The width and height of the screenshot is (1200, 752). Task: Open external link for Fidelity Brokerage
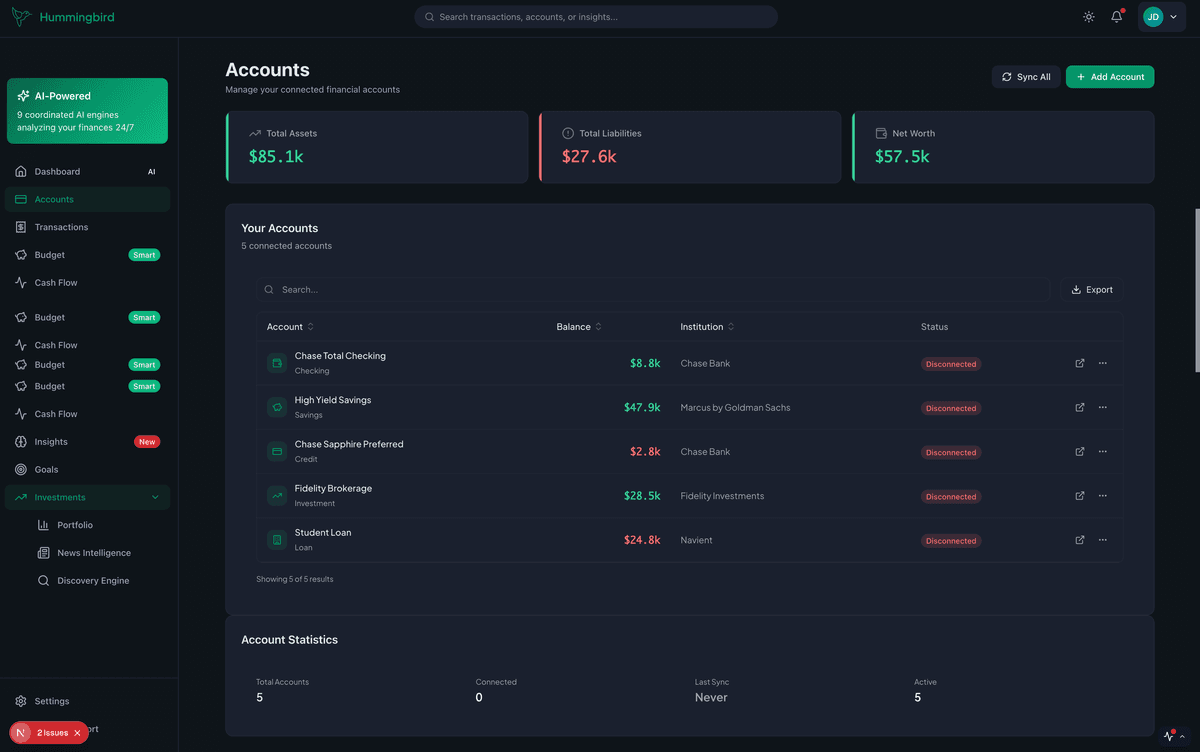(x=1080, y=496)
